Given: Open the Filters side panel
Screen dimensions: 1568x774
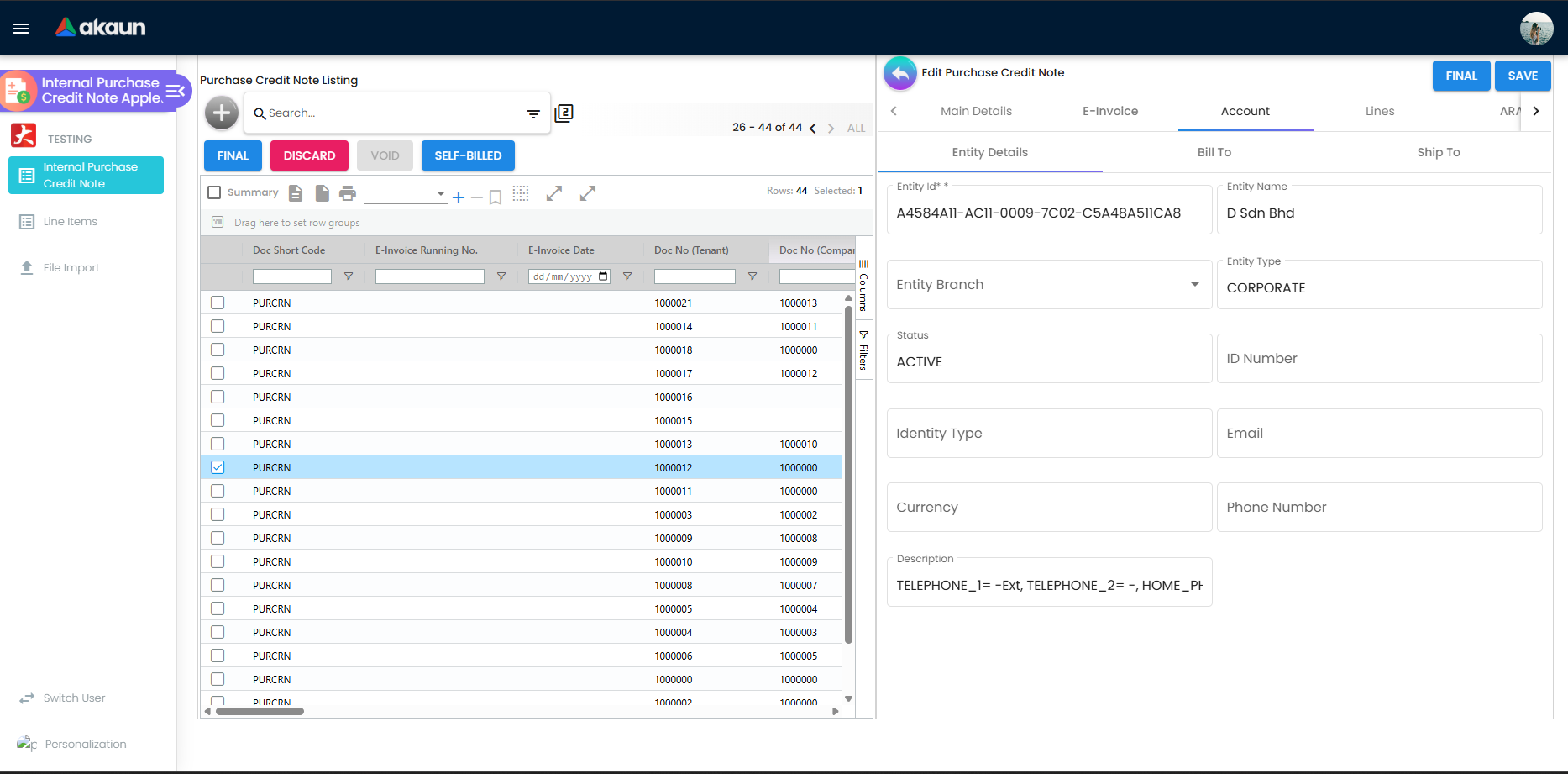Looking at the screenshot, I should [863, 350].
